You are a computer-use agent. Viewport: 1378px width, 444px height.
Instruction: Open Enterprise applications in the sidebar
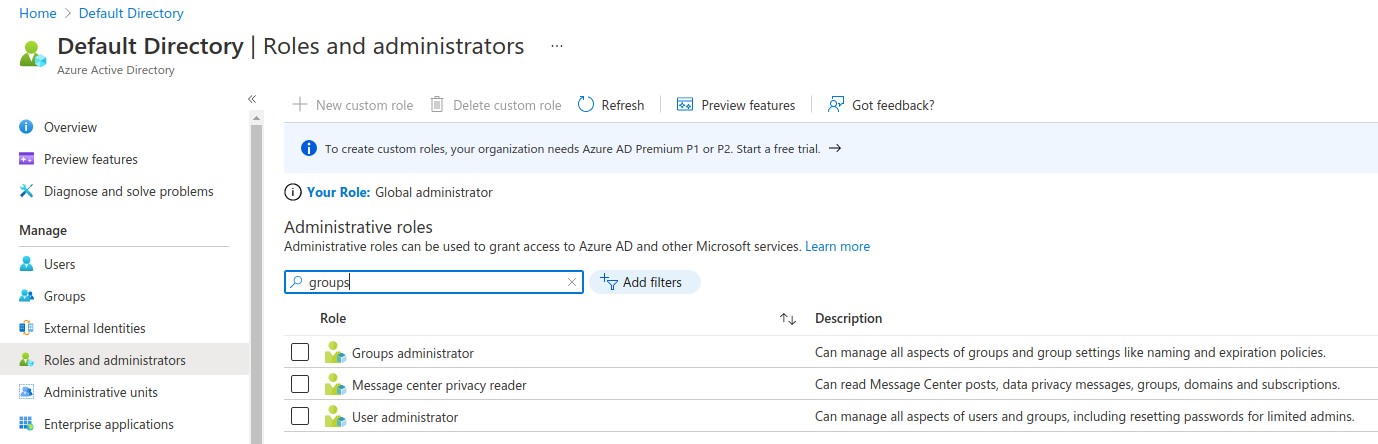108,424
